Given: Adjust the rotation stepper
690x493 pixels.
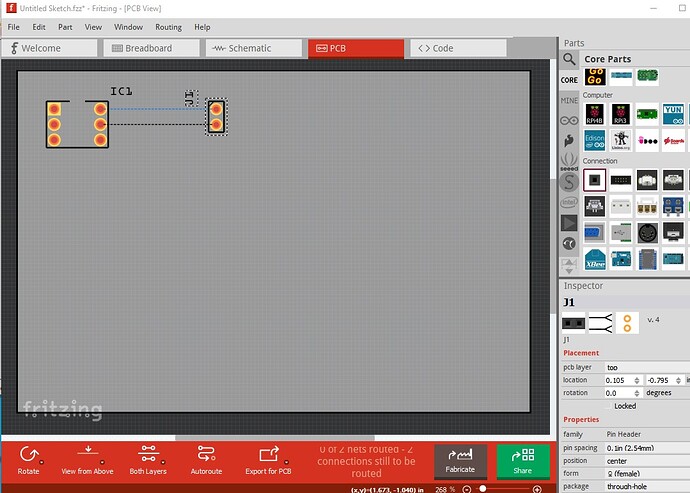Looking at the screenshot, I should (637, 393).
